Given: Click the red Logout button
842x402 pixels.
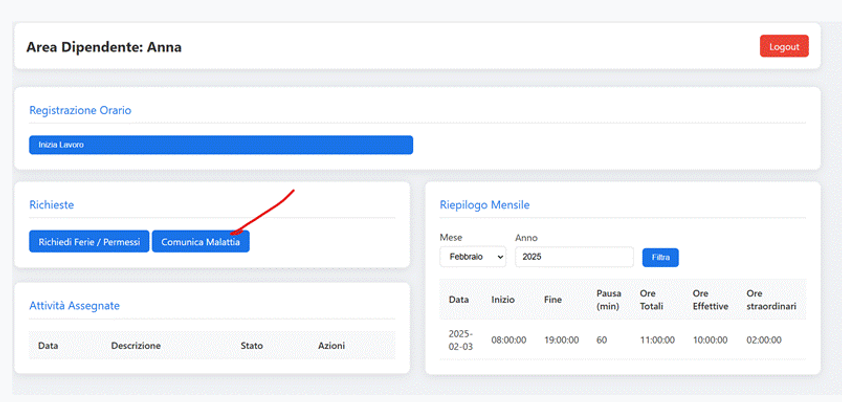Looking at the screenshot, I should pos(784,47).
